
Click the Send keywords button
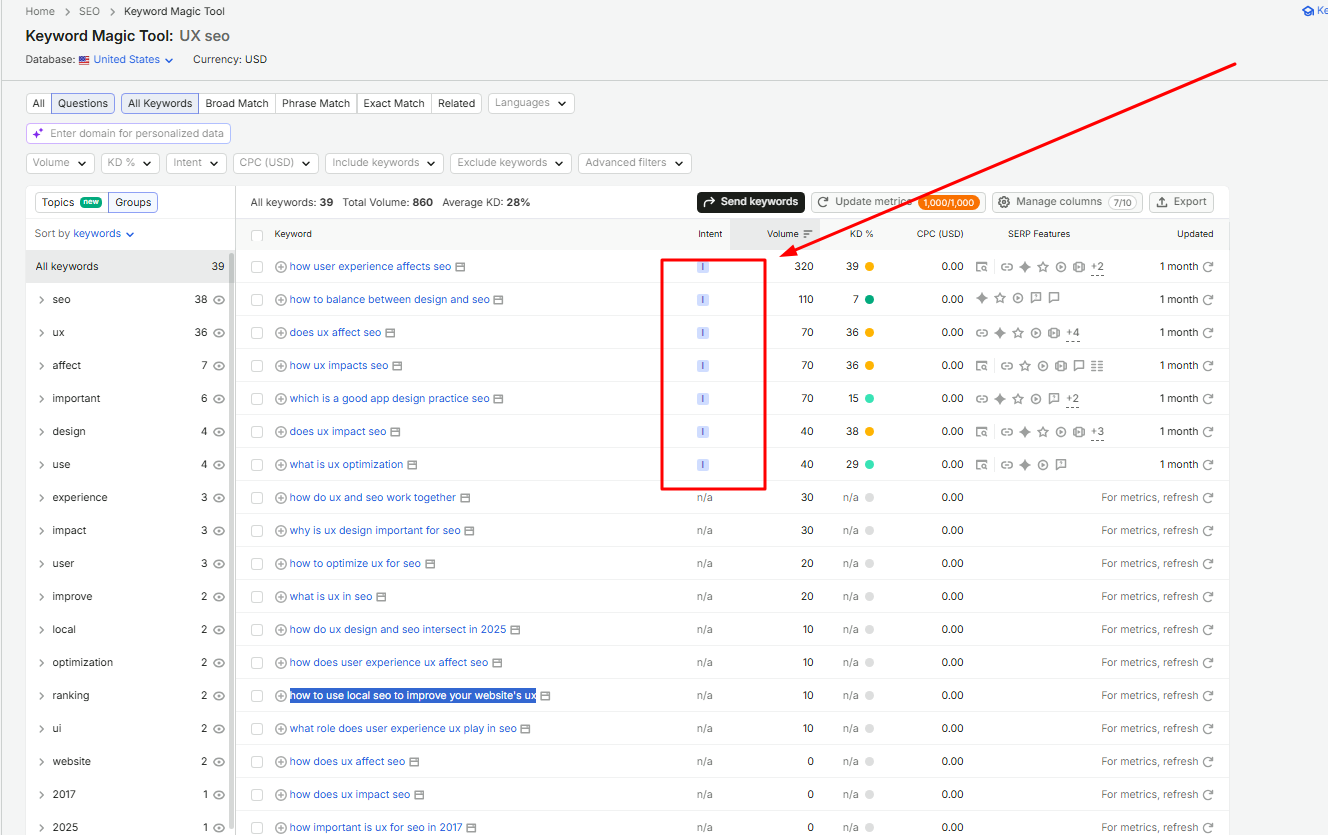(751, 202)
